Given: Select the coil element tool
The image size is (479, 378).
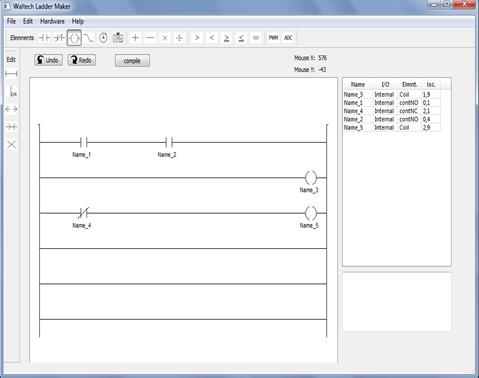Looking at the screenshot, I should point(74,38).
